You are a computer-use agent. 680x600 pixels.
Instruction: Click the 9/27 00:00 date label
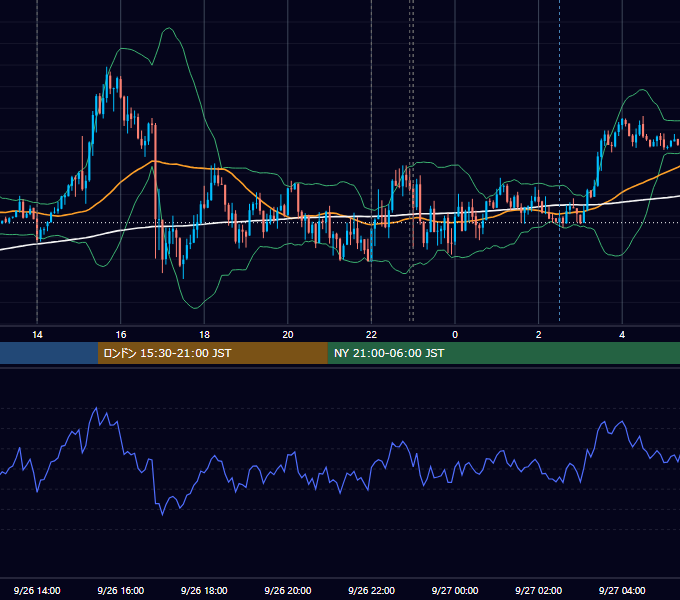(455, 590)
